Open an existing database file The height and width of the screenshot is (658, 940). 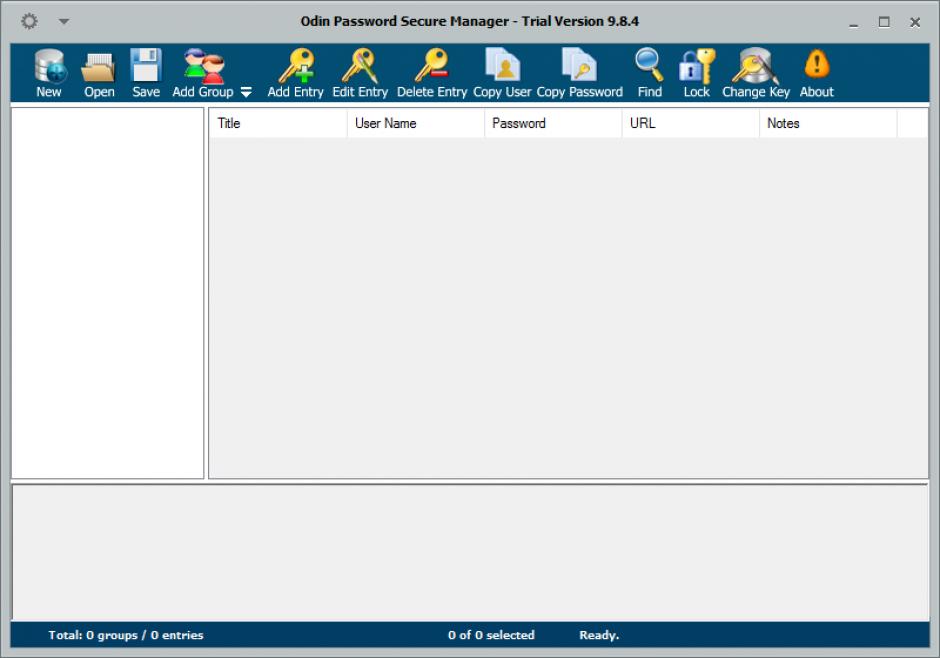point(98,74)
